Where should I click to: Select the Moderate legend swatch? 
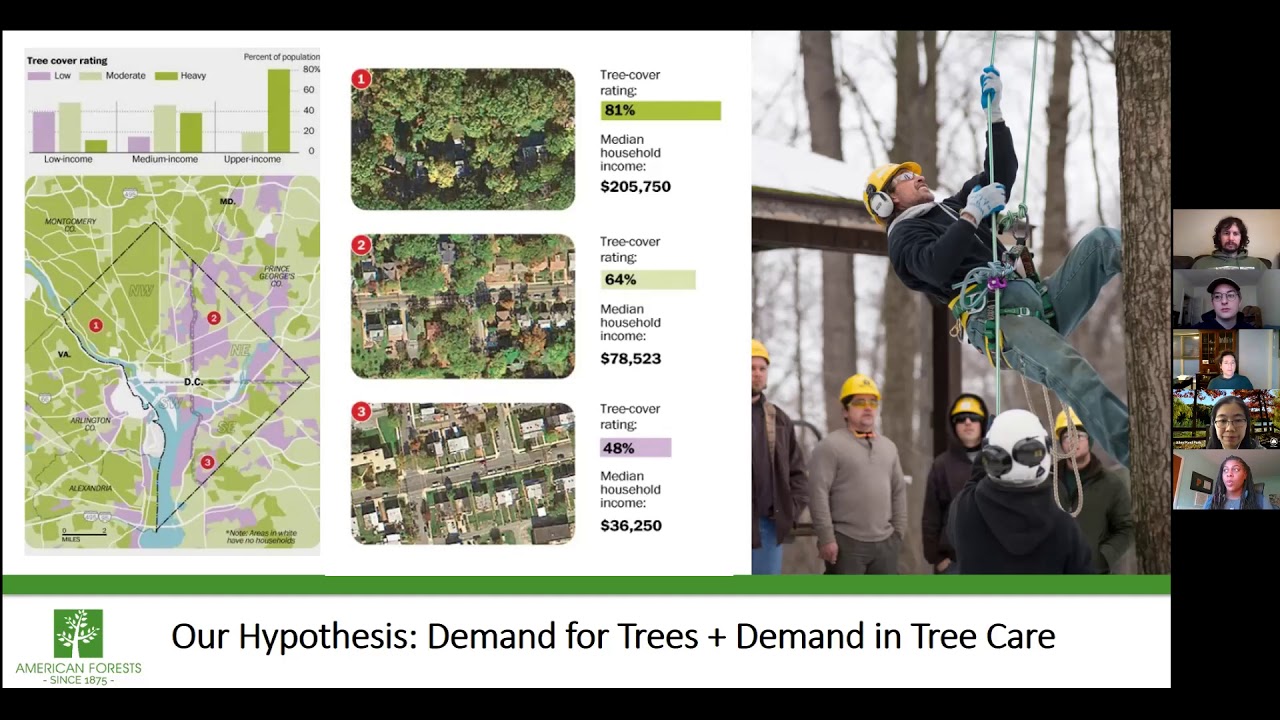point(90,76)
